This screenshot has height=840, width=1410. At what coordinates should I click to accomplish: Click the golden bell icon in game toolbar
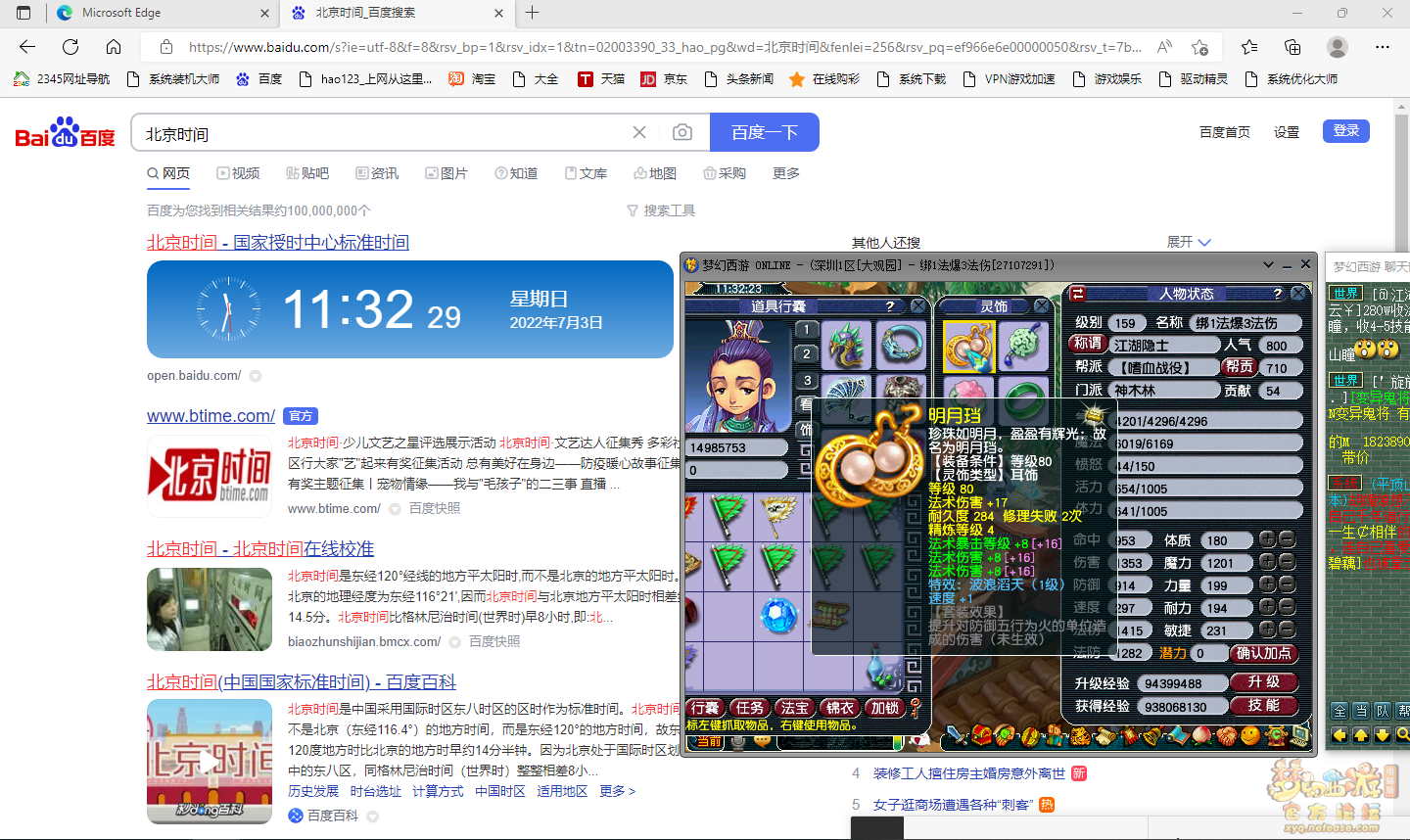click(1152, 735)
